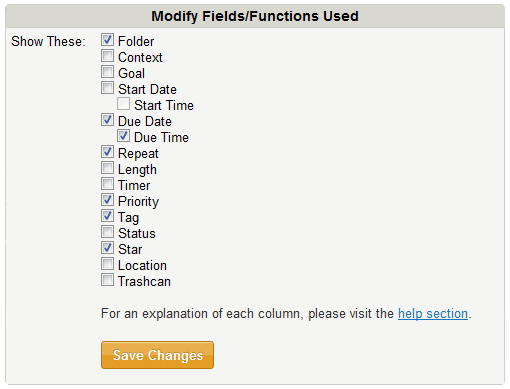Image resolution: width=510 pixels, height=389 pixels.
Task: Uncheck the Folder checkbox
Action: pyautogui.click(x=107, y=40)
